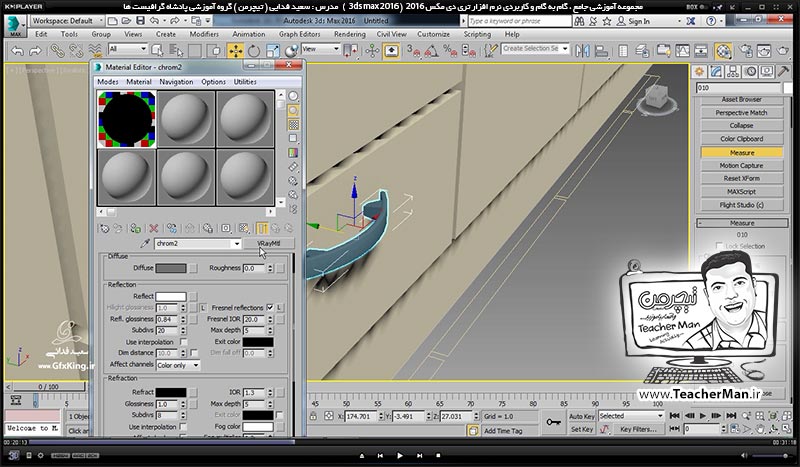800x467 pixels.
Task: Select the Move transform tool
Action: pyautogui.click(x=235, y=51)
